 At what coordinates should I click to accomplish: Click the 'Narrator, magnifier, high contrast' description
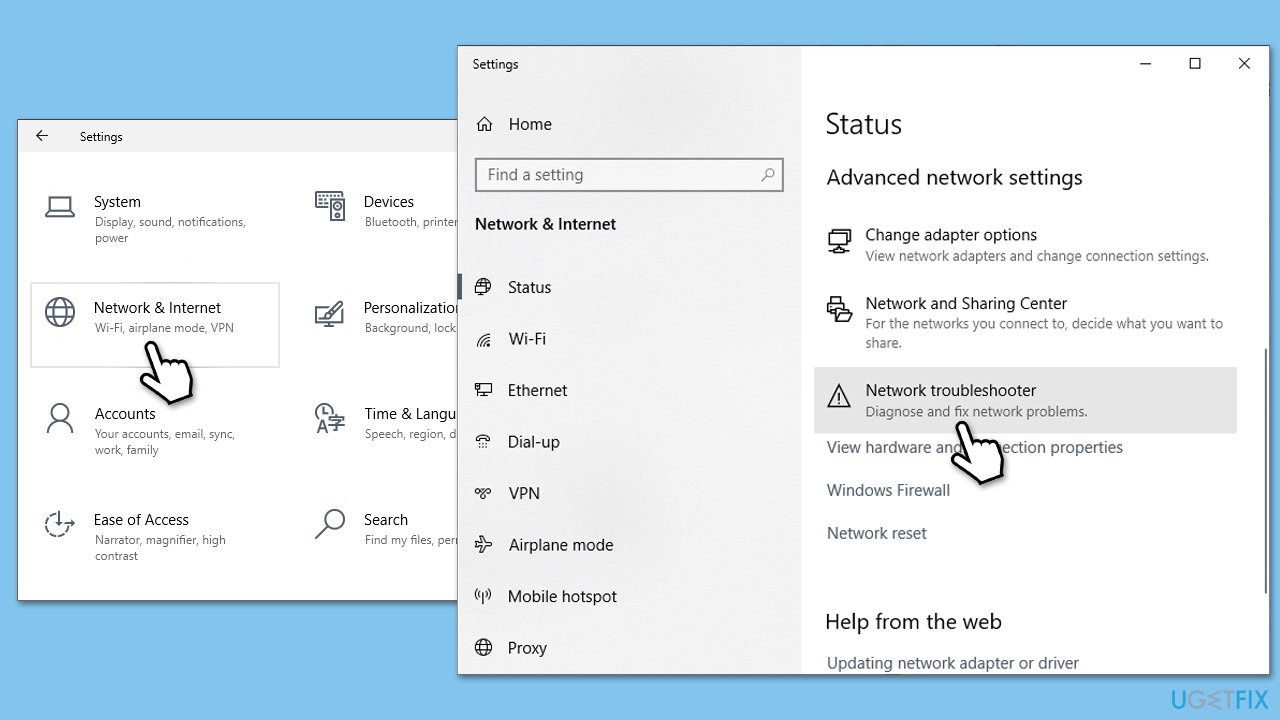pos(160,548)
